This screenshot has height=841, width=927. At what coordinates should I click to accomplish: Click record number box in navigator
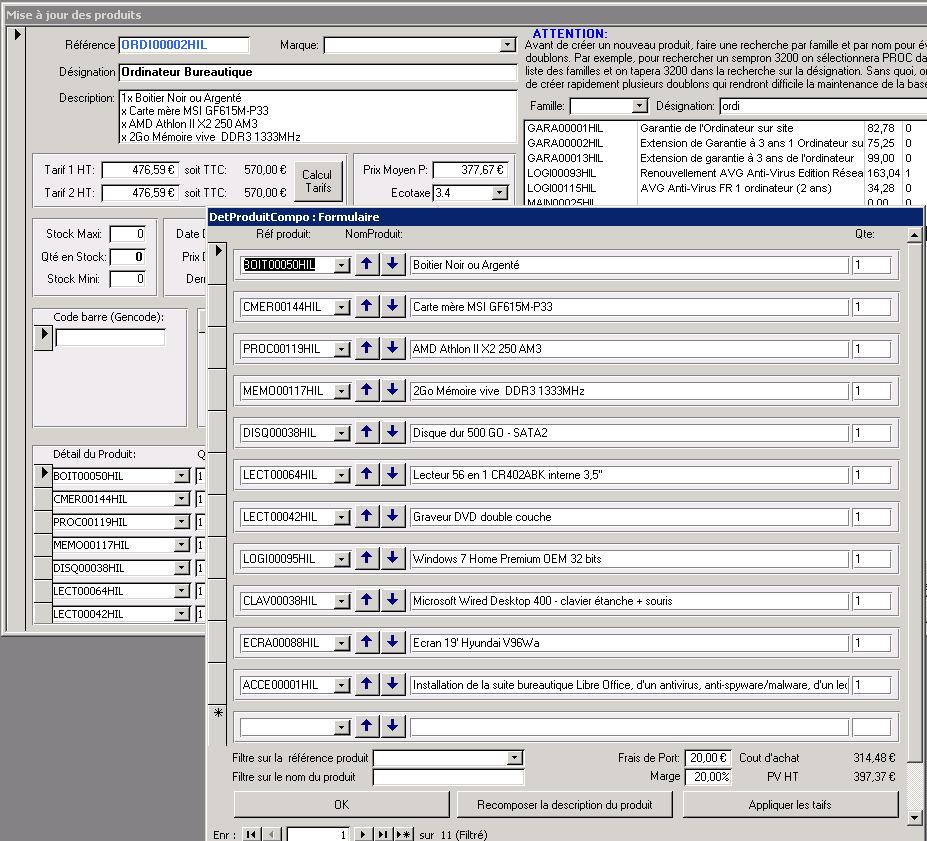click(x=318, y=834)
